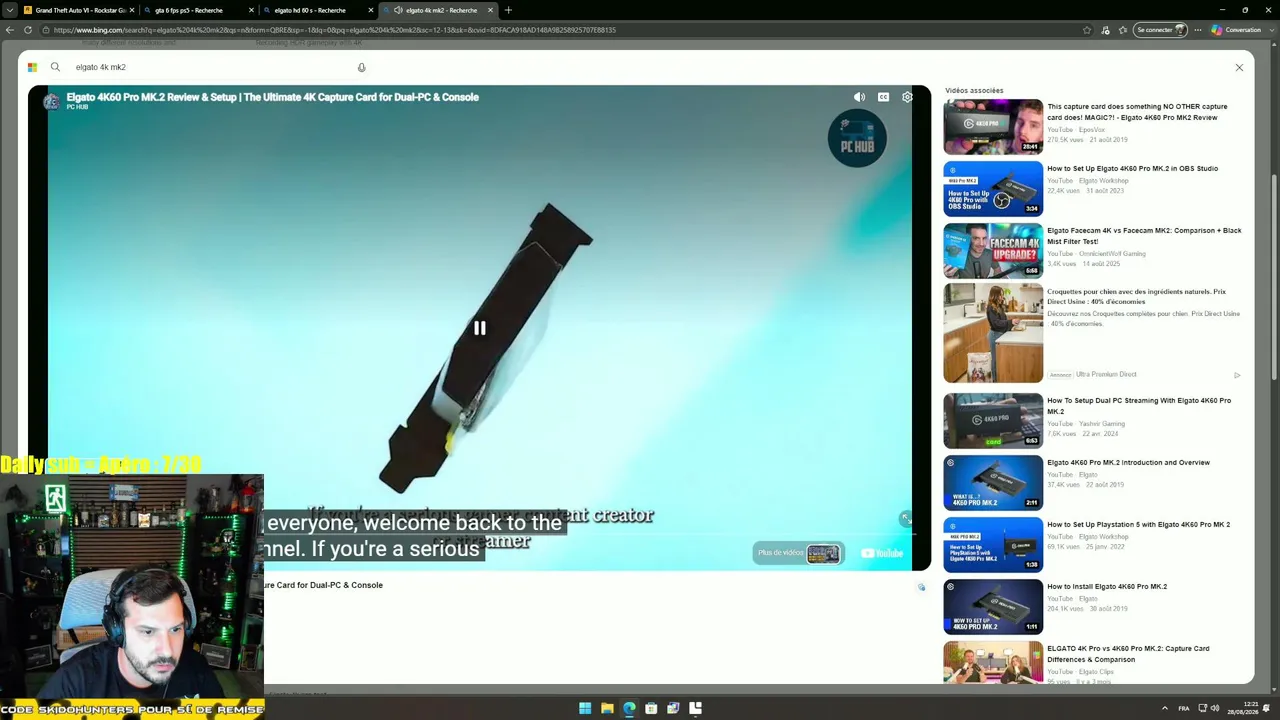Edit the 'elgato 4k mk2' search field

210,67
